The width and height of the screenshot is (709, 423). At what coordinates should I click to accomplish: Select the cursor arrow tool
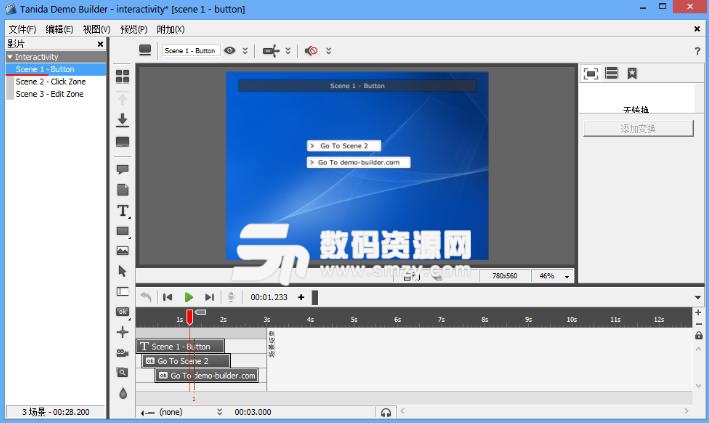pos(122,271)
